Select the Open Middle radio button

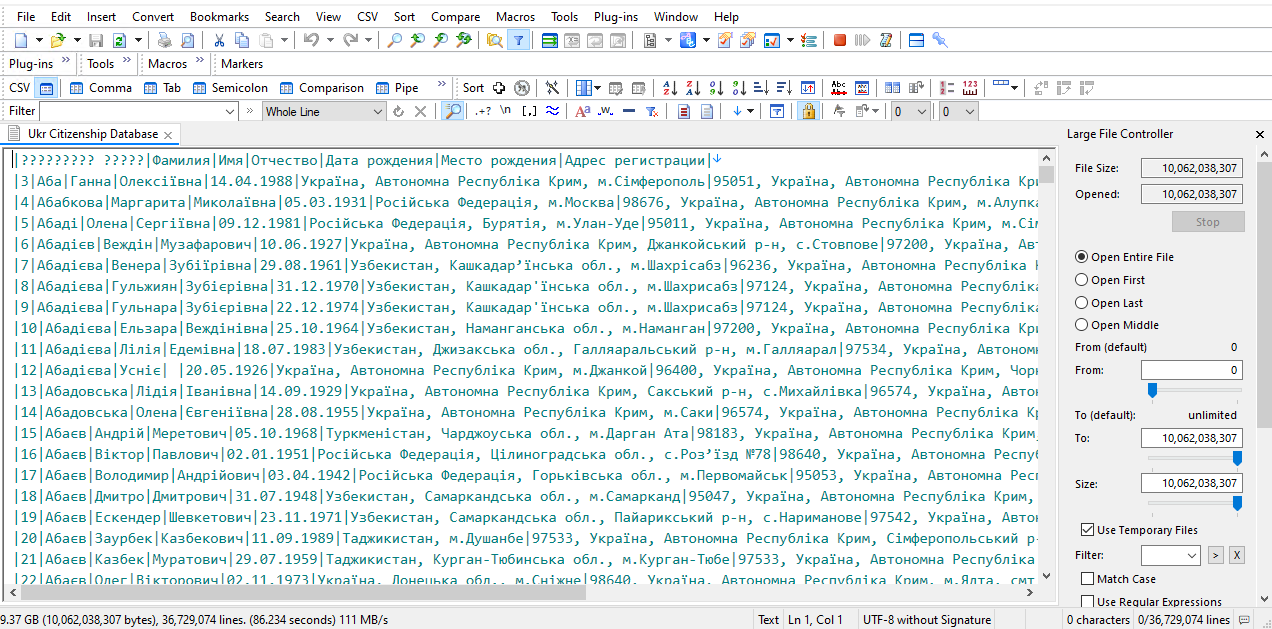point(1081,324)
